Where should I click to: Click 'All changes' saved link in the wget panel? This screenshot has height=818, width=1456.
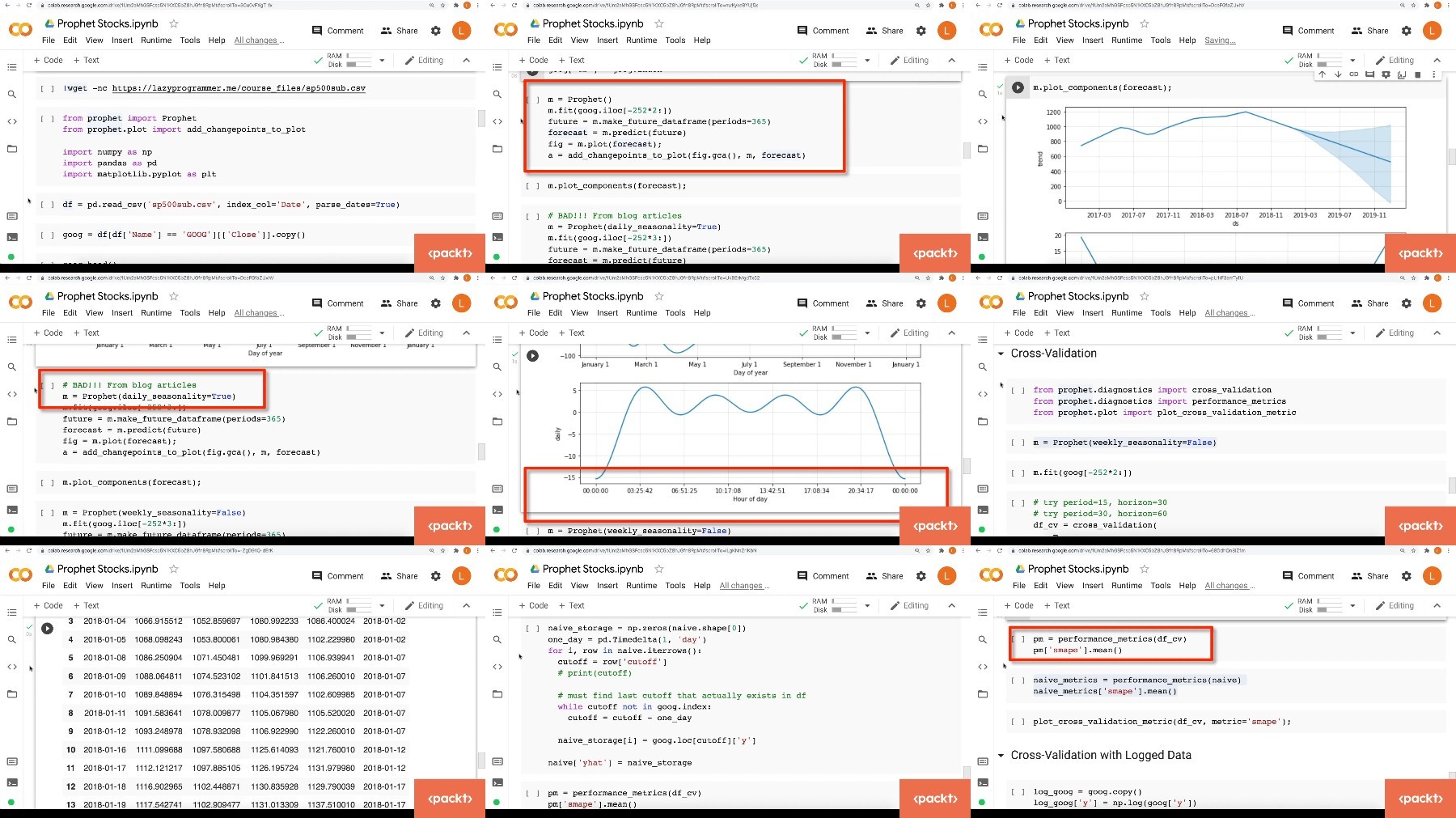(x=259, y=40)
